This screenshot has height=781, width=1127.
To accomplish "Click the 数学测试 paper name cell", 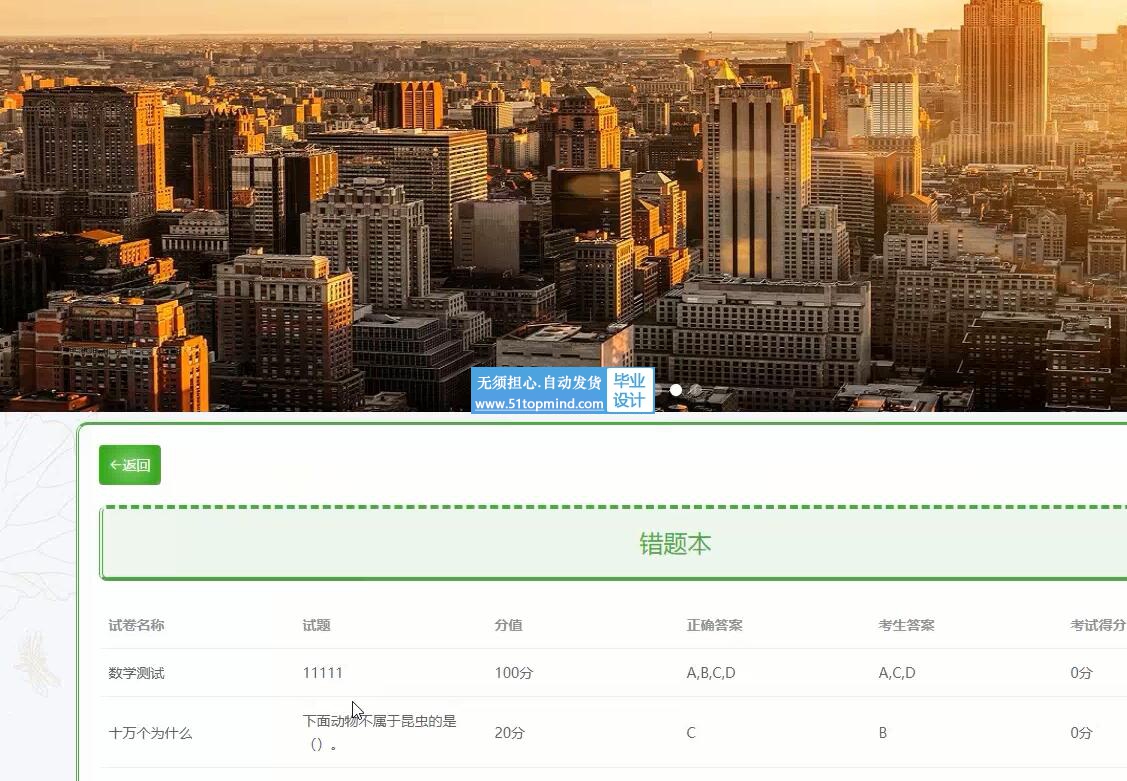I will tap(137, 673).
